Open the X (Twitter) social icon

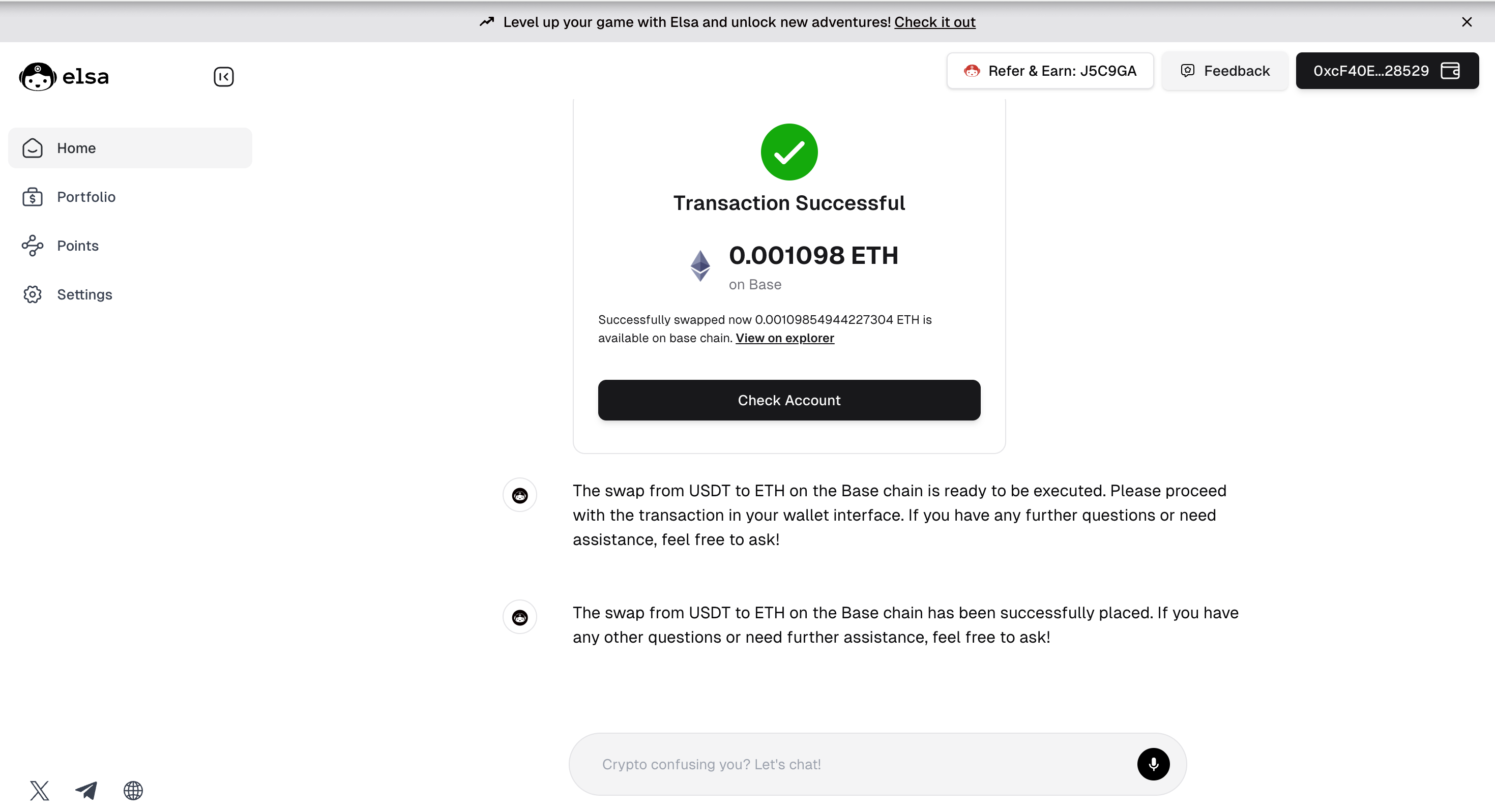(40, 790)
